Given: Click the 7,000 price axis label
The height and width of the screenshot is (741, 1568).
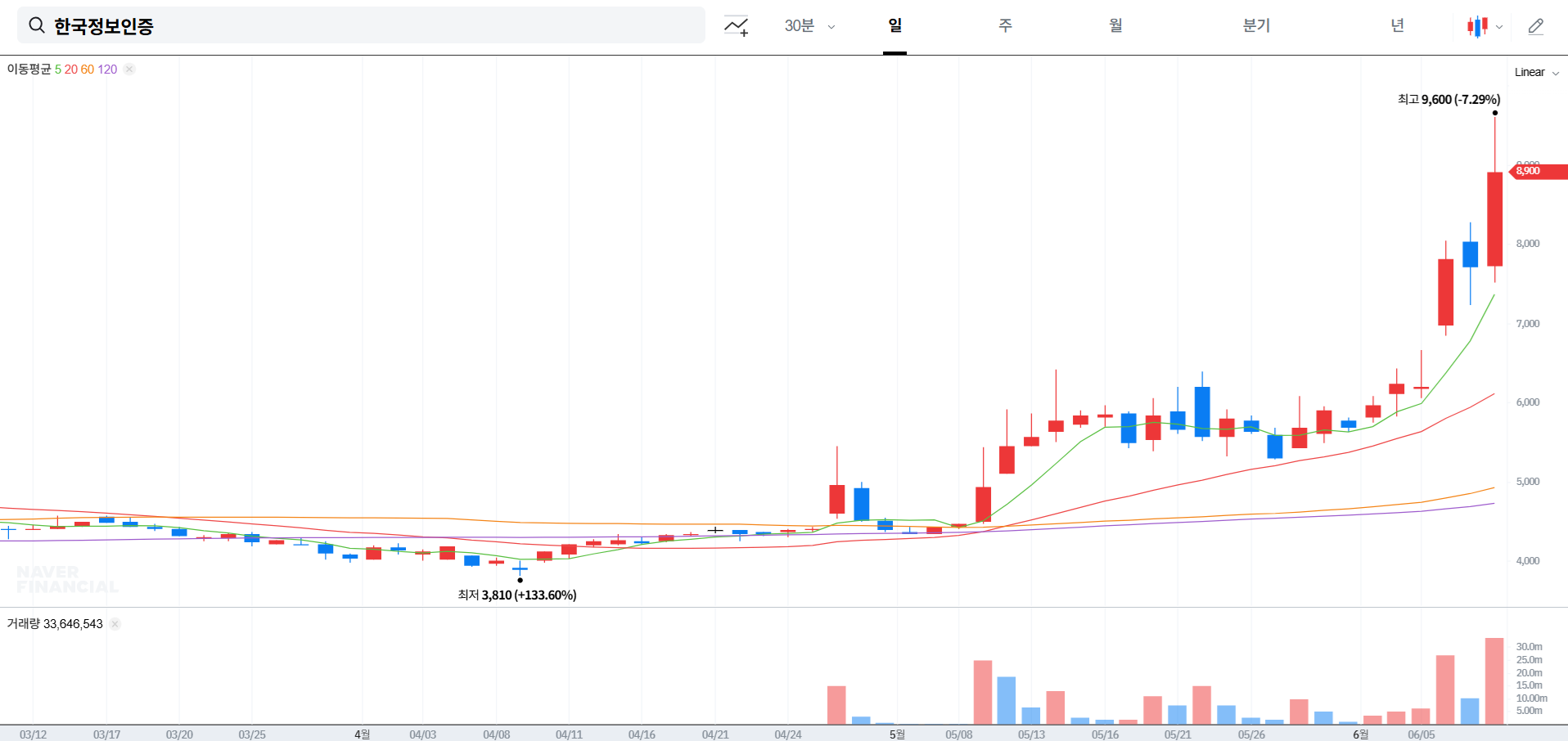Looking at the screenshot, I should click(x=1528, y=324).
